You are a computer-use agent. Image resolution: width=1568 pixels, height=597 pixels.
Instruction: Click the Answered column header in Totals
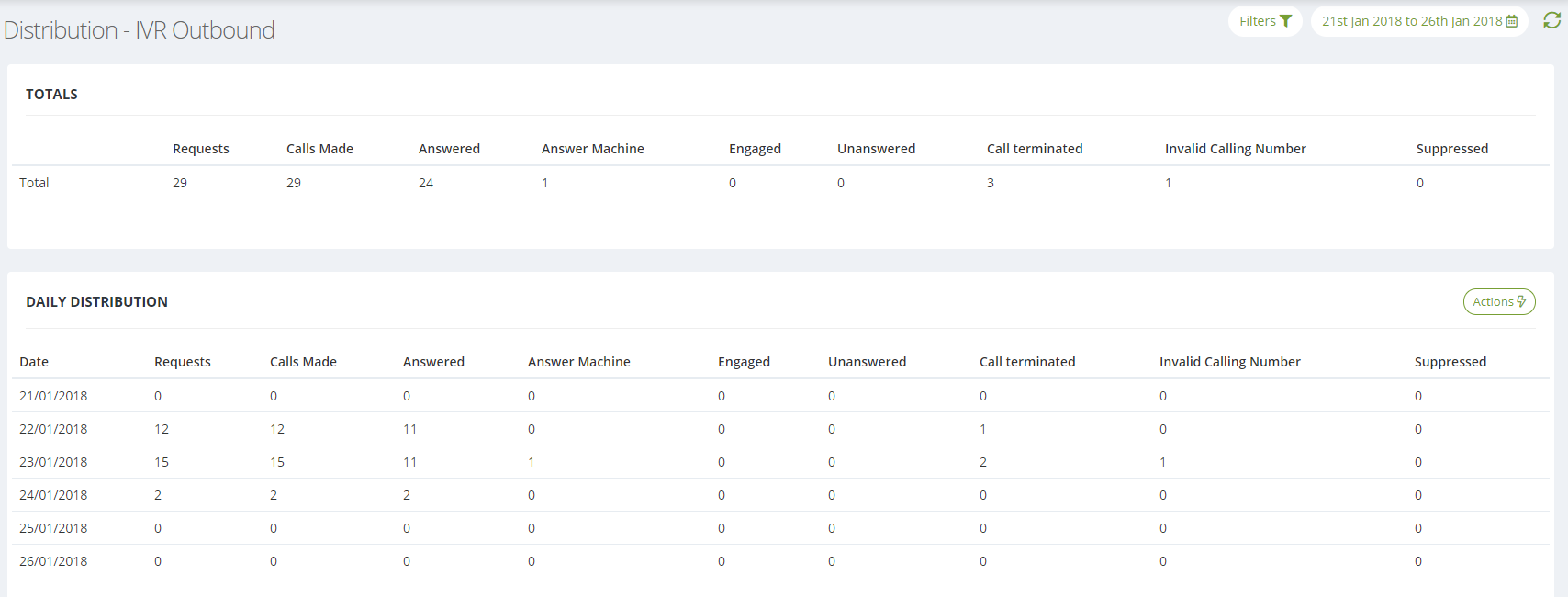pos(449,149)
